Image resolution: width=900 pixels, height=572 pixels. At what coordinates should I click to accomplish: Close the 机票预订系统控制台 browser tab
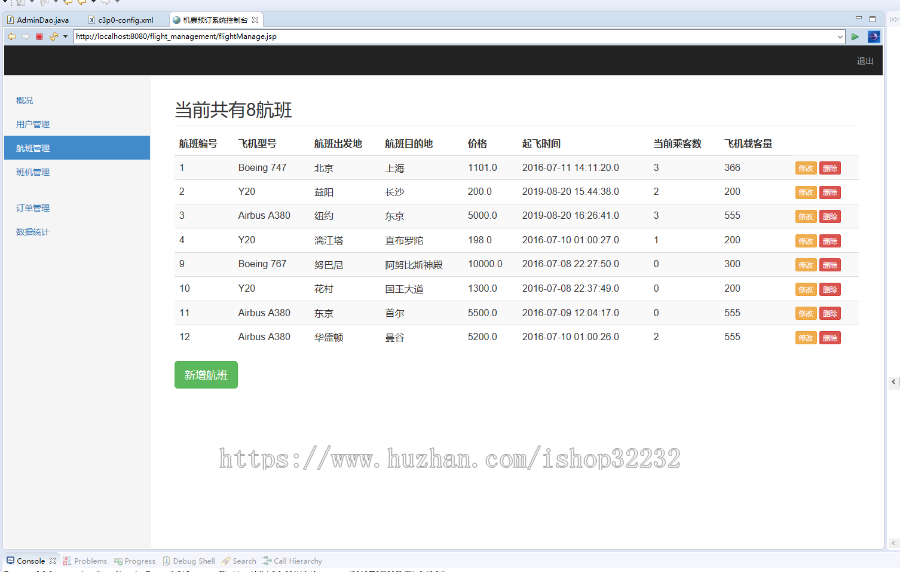click(x=255, y=20)
